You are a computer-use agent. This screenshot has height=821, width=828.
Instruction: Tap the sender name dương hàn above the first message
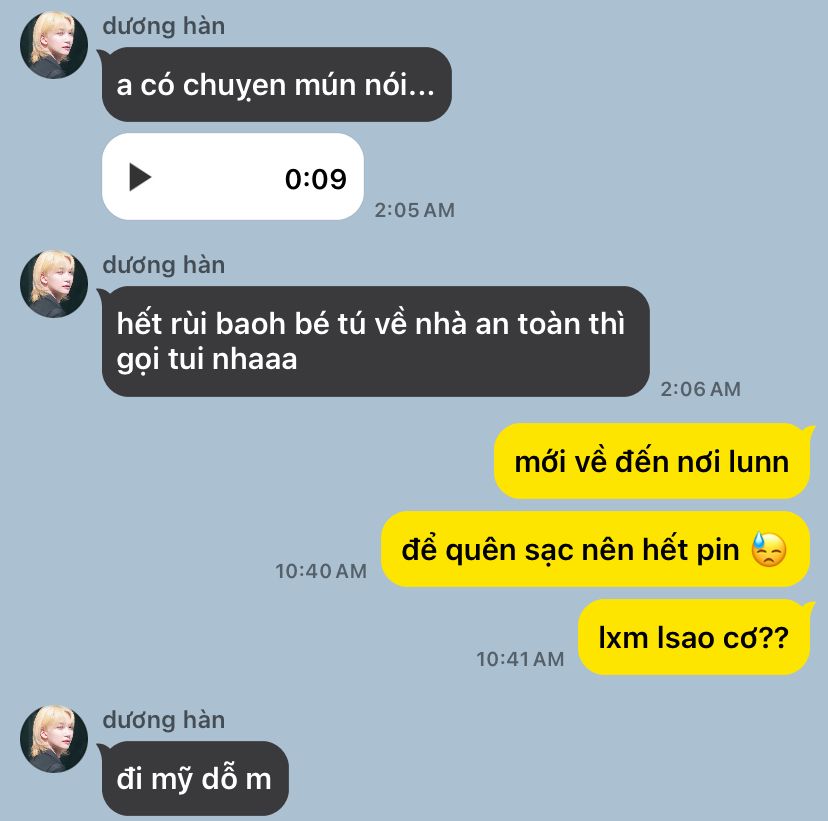pos(164,26)
